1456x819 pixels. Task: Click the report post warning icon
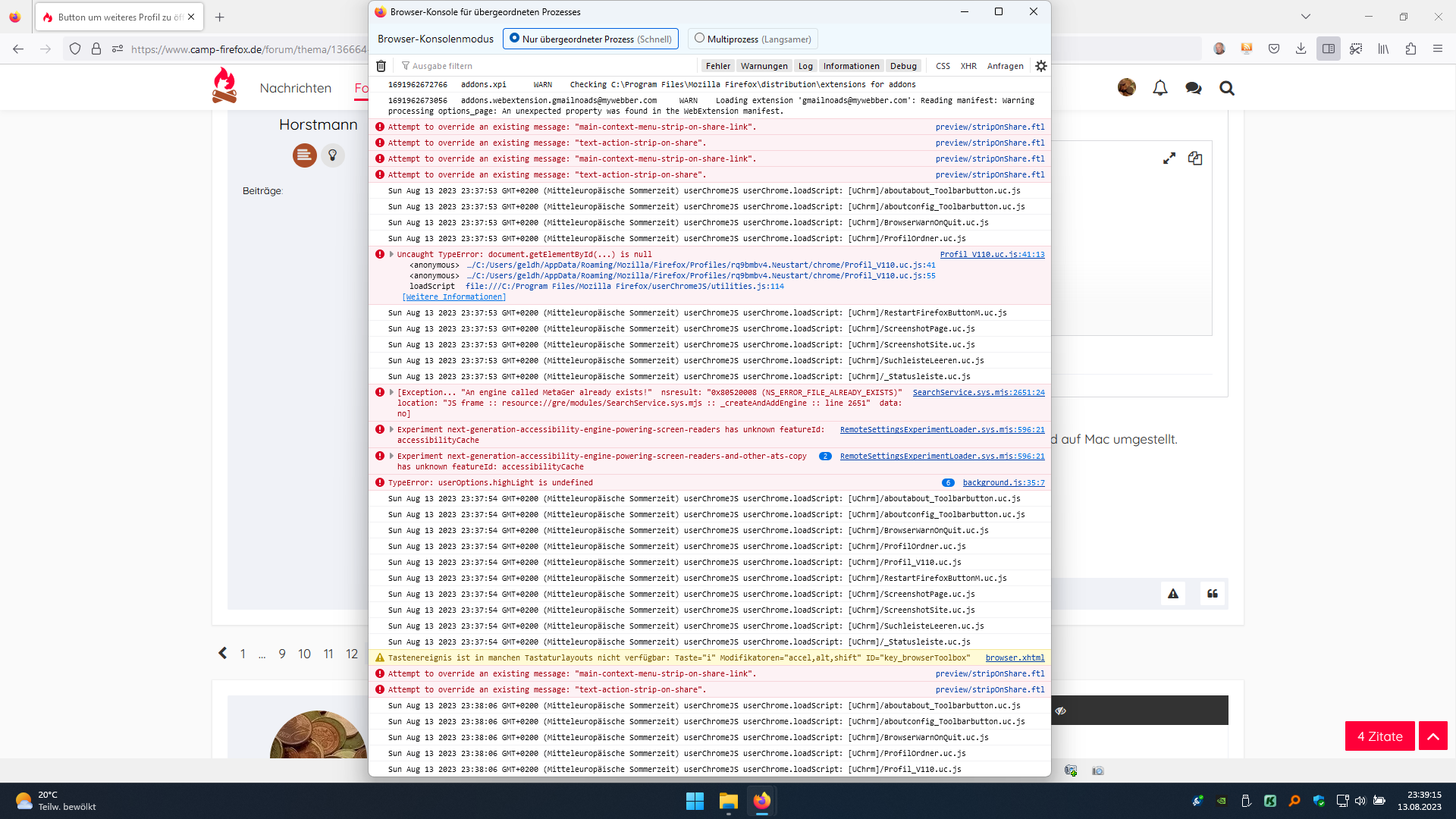tap(1172, 594)
